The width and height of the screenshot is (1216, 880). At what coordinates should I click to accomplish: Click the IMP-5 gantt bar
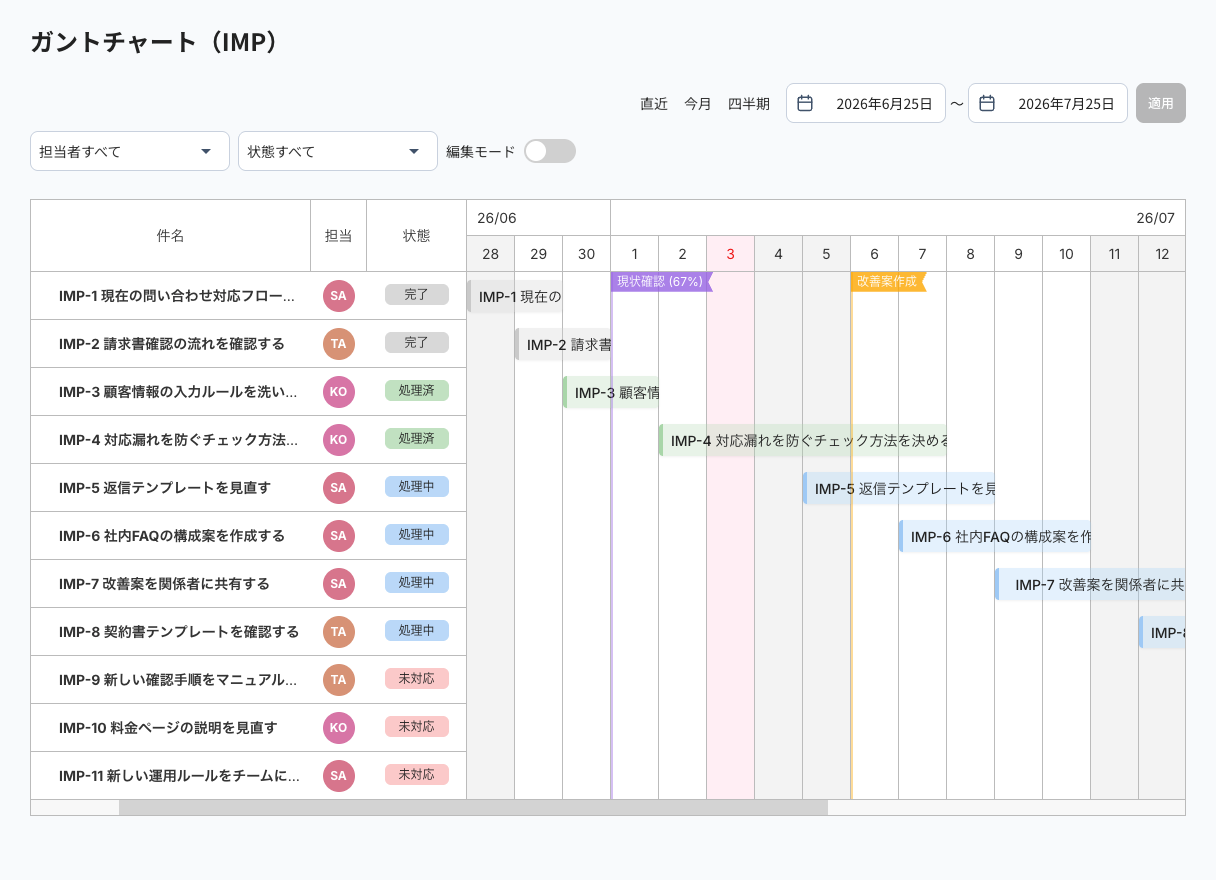899,488
